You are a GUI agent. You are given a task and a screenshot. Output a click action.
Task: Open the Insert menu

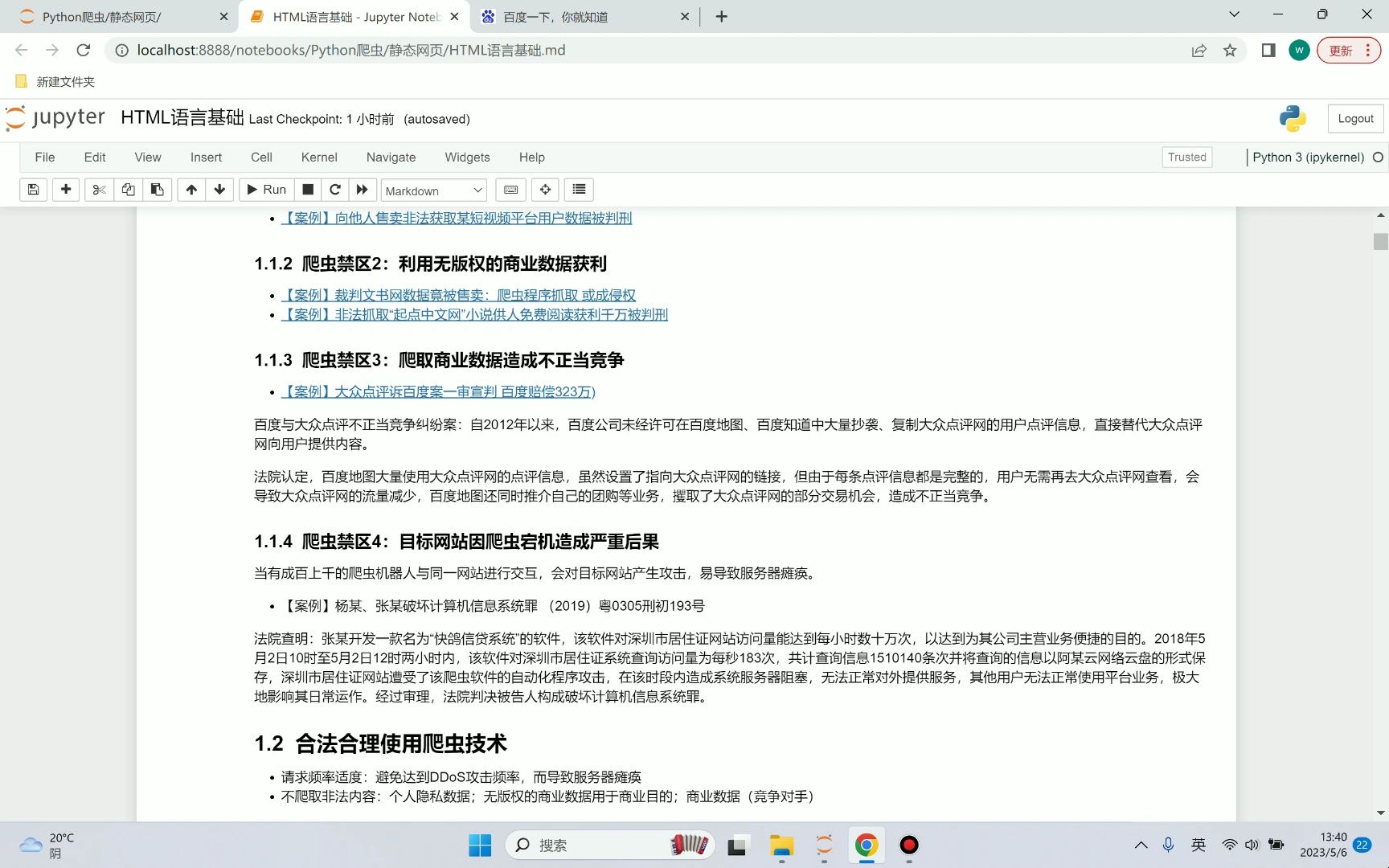[206, 158]
